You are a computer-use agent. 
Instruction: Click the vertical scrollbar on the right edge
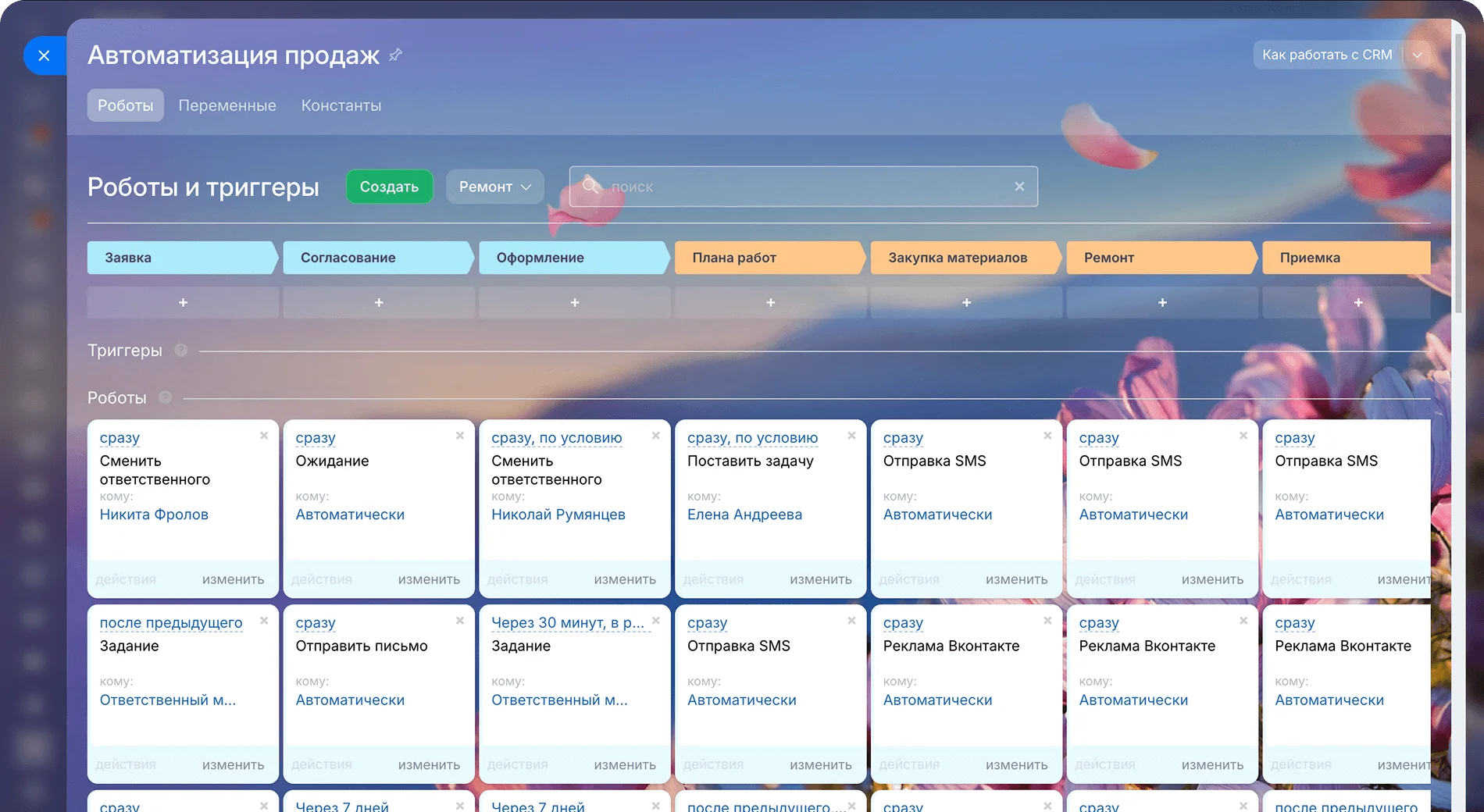pos(1458,172)
